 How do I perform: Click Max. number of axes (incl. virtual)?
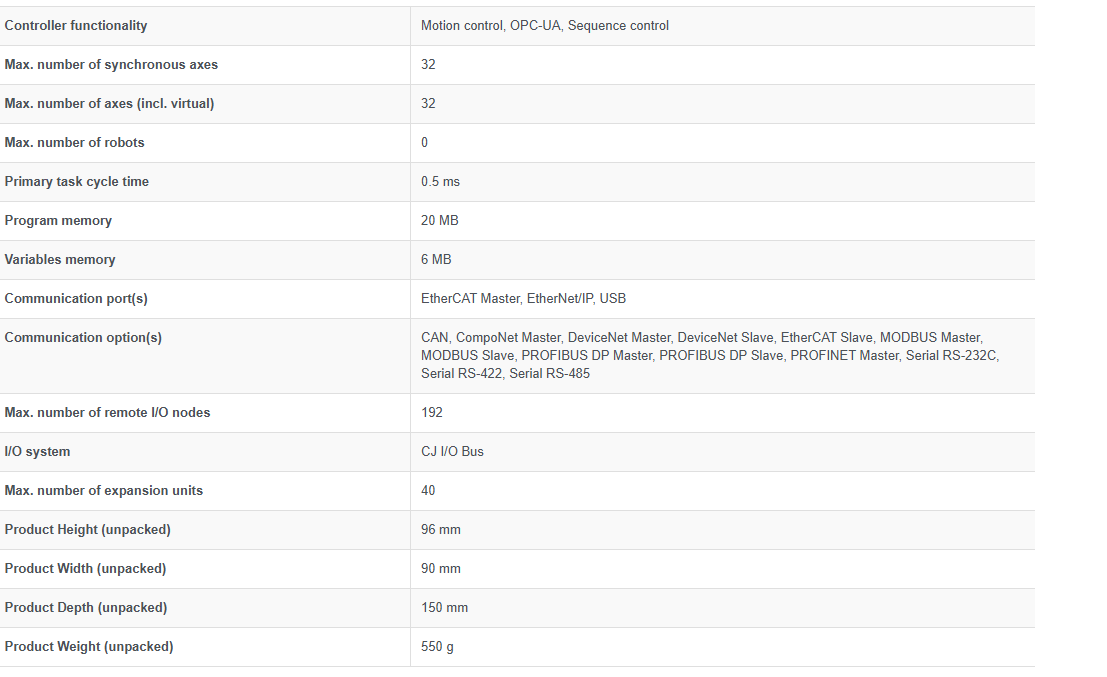coord(109,104)
